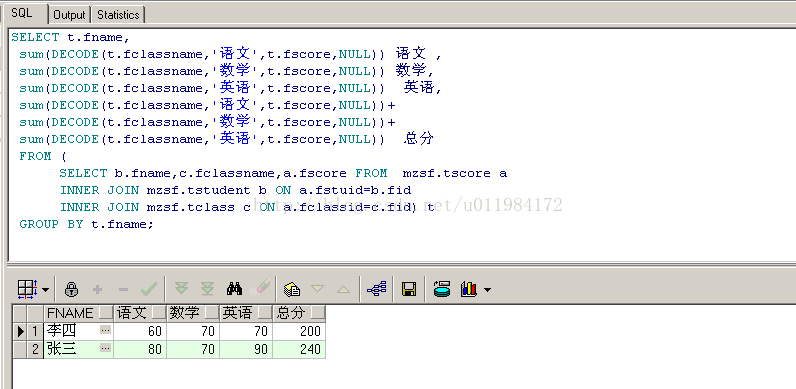
Task: Click sort button in 数学 header
Action: (x=212, y=312)
